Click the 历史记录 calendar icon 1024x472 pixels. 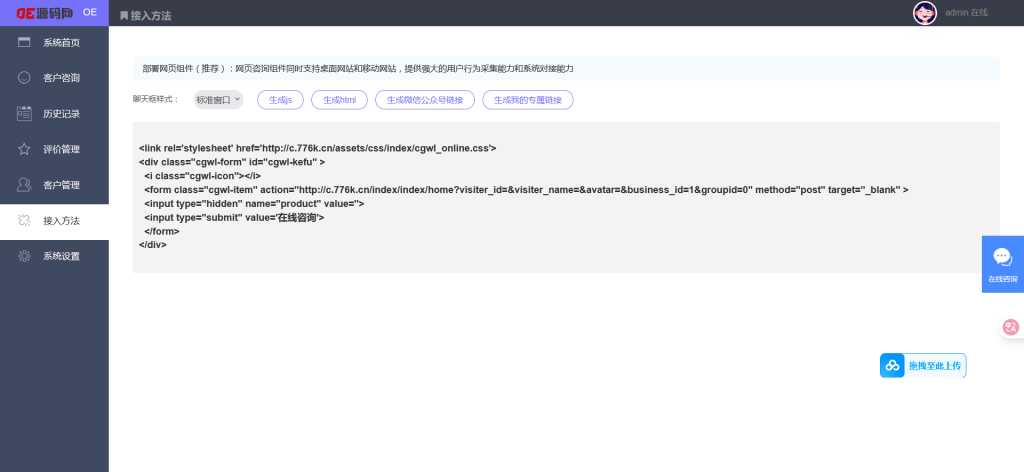point(24,113)
